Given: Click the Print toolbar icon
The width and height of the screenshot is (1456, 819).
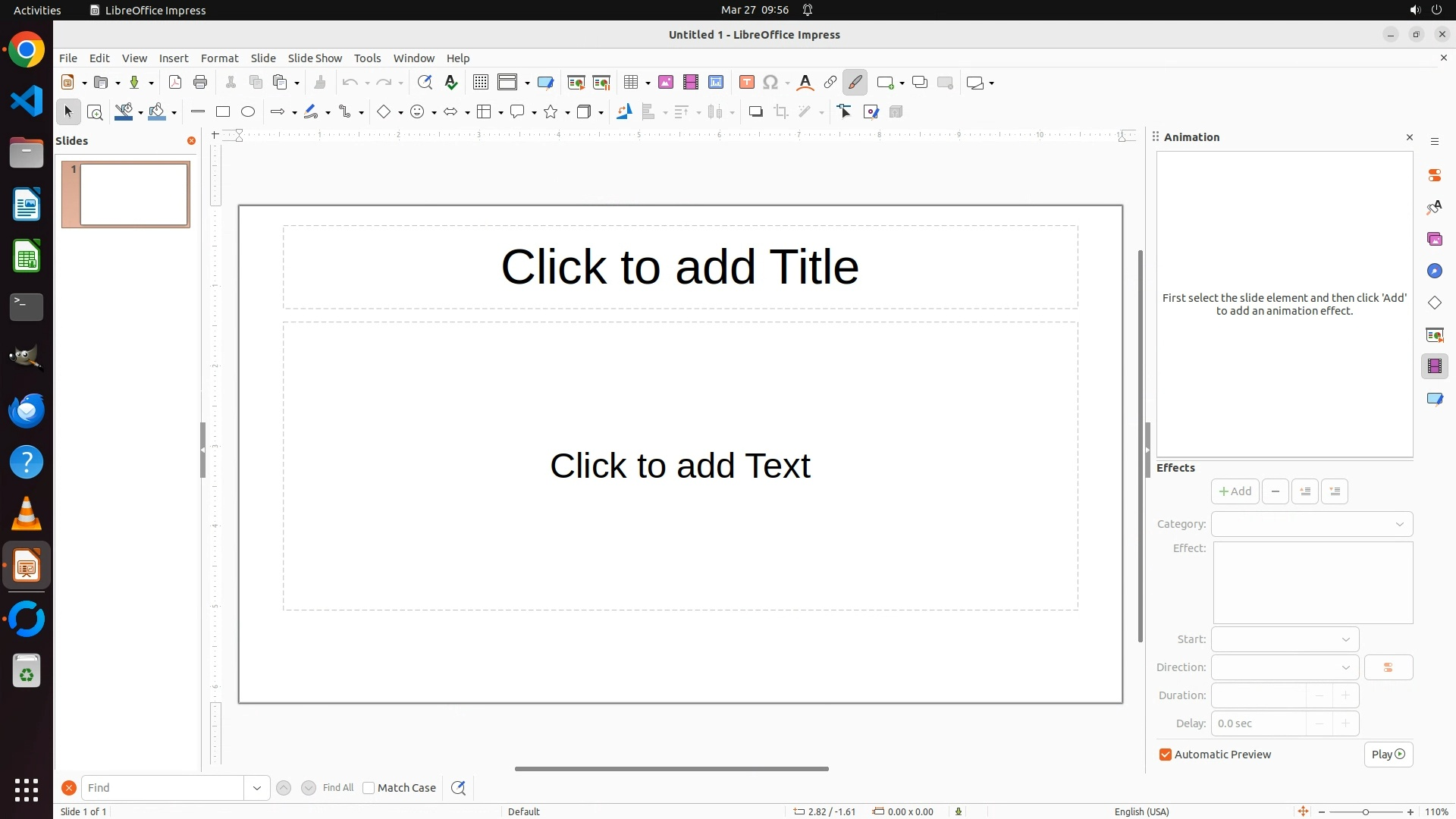Looking at the screenshot, I should tap(200, 83).
